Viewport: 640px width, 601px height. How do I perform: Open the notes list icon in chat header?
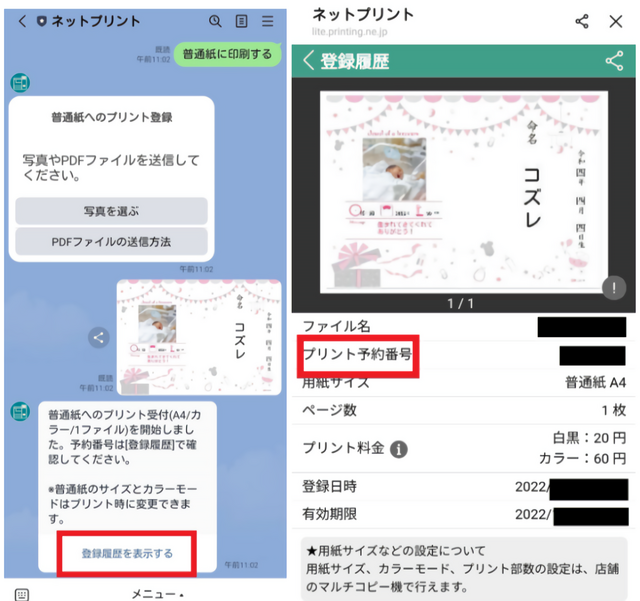coord(241,21)
